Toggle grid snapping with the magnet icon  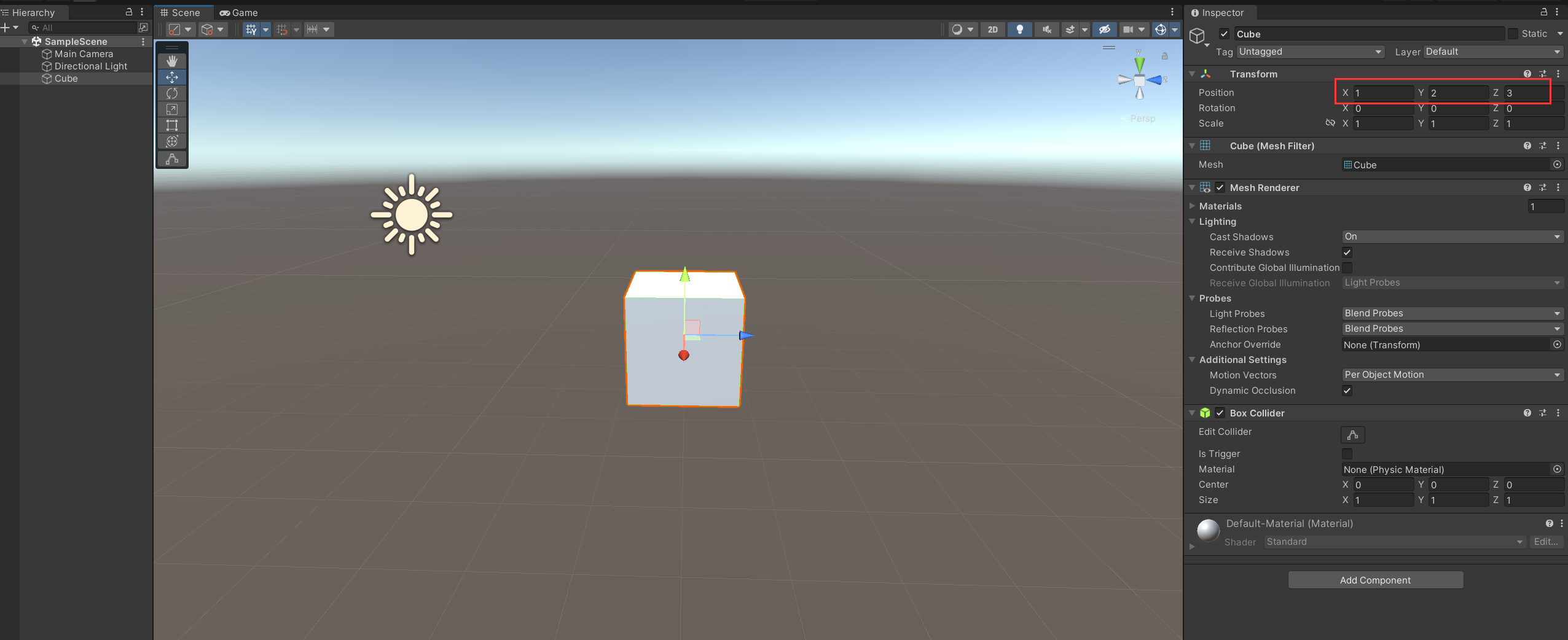pos(282,29)
